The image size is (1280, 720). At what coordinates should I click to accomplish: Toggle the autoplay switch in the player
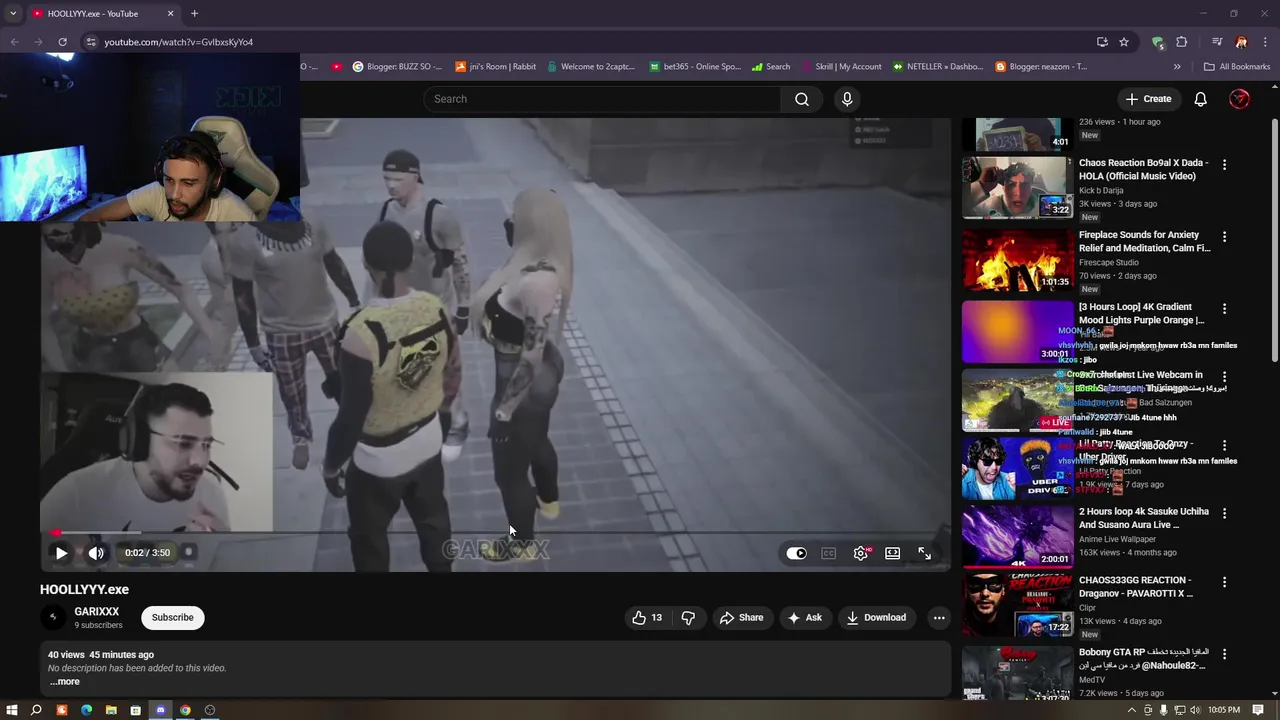[x=796, y=553]
